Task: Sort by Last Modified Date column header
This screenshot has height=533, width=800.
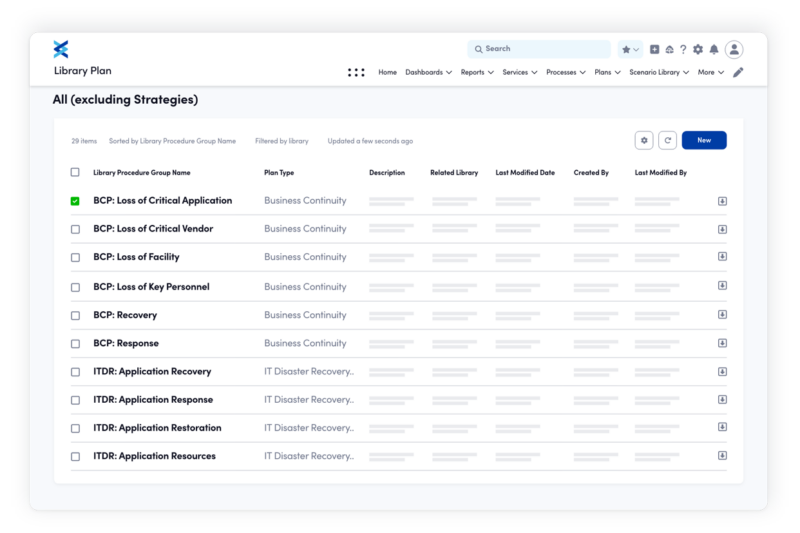Action: click(525, 173)
